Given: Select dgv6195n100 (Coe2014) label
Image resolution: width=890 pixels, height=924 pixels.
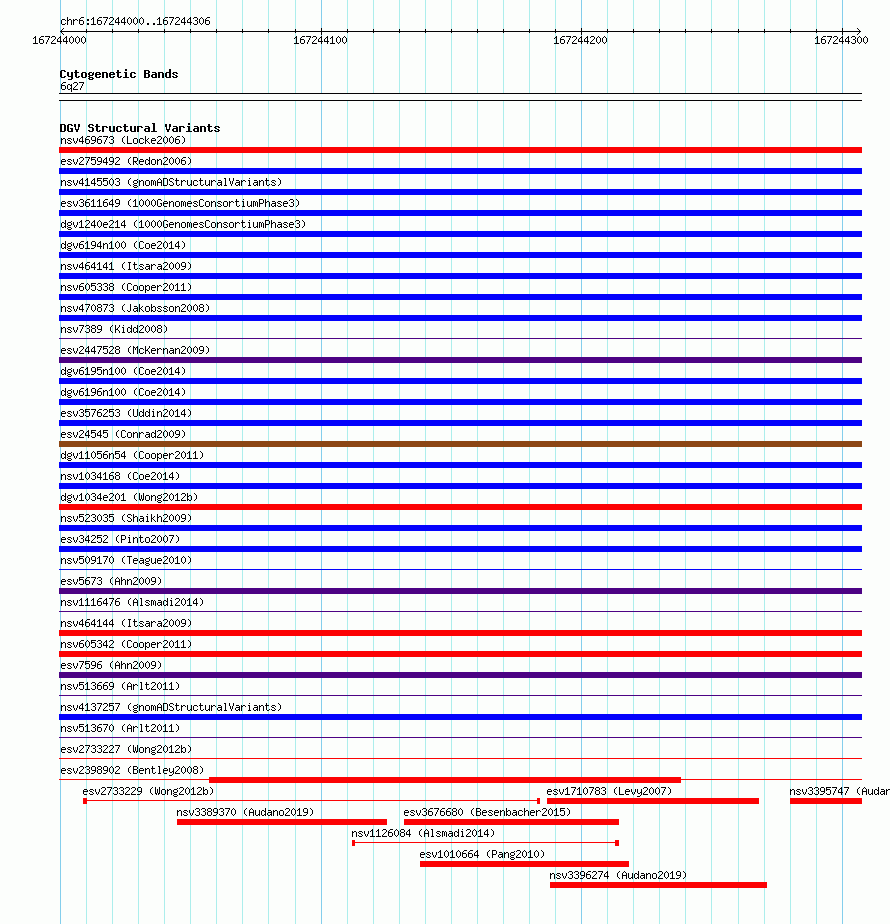Looking at the screenshot, I should (x=123, y=371).
